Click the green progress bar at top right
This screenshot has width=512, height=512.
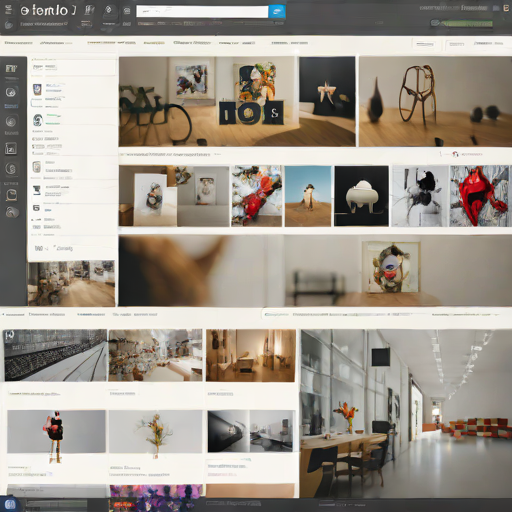(462, 23)
